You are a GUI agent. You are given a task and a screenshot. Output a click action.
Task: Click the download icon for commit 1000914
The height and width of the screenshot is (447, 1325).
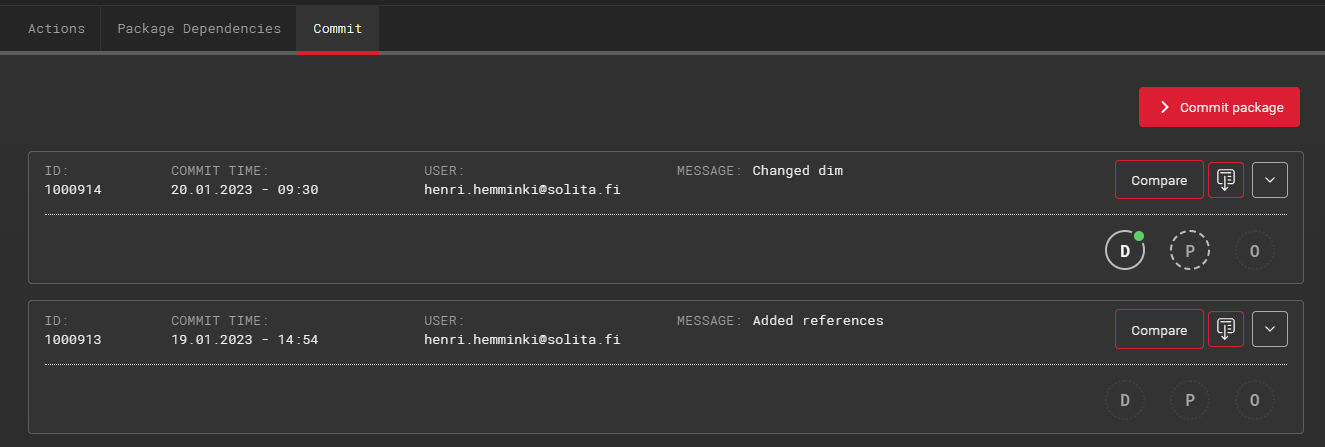tap(1226, 180)
